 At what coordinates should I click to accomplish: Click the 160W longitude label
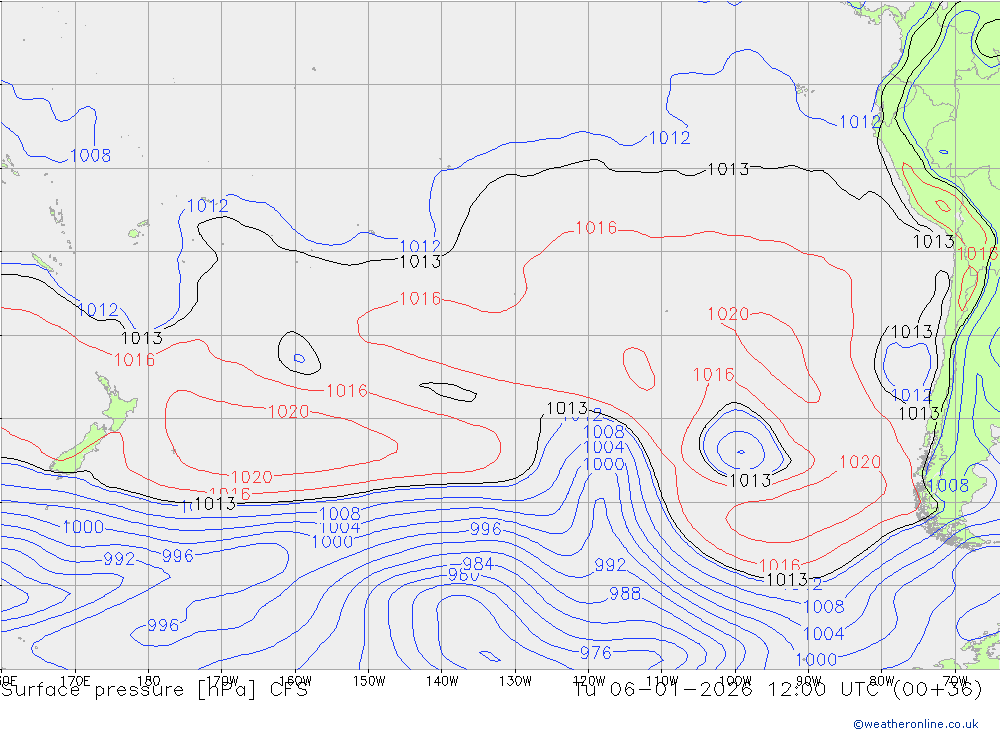[295, 681]
